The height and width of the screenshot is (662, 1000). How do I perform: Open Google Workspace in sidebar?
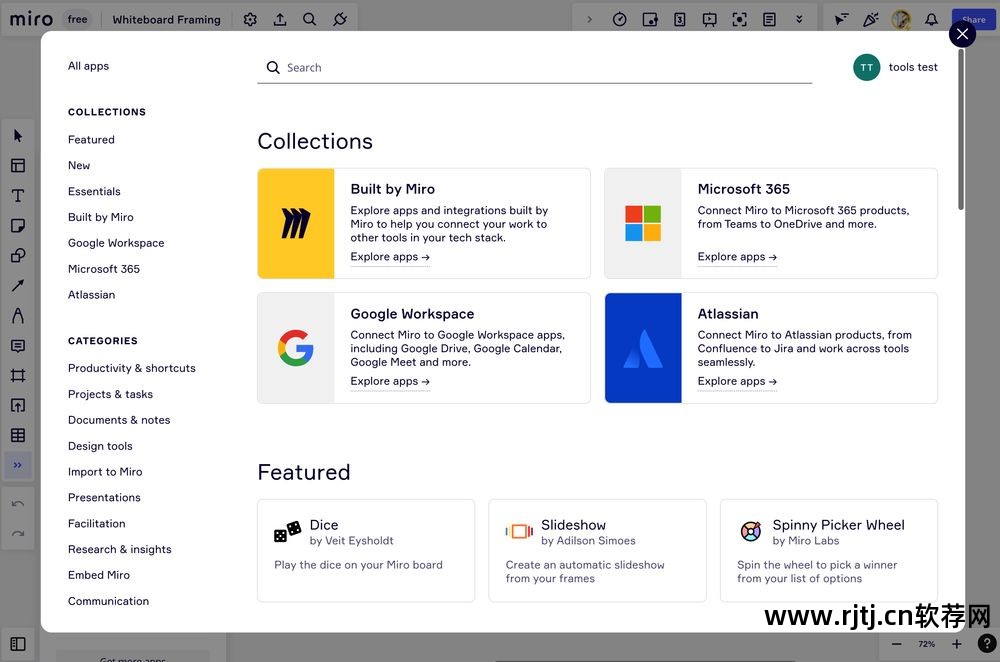coord(116,243)
